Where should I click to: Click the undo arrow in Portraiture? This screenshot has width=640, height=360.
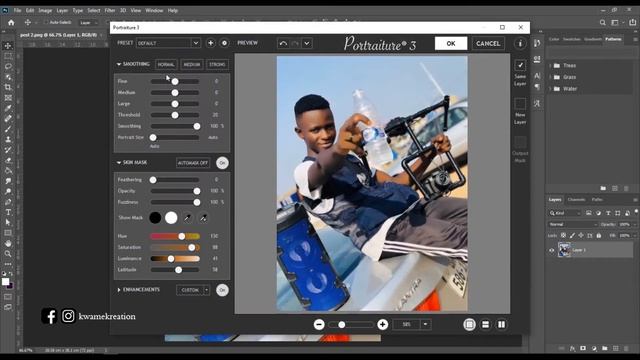pos(283,43)
